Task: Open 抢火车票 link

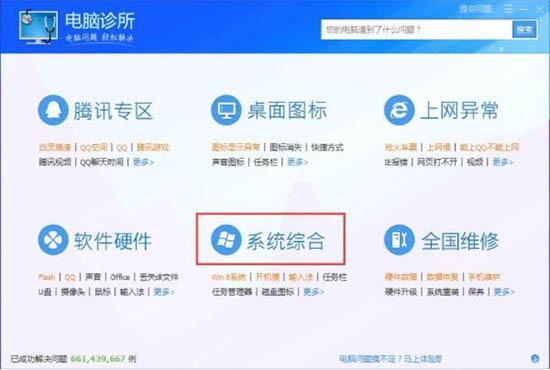Action: (x=401, y=147)
